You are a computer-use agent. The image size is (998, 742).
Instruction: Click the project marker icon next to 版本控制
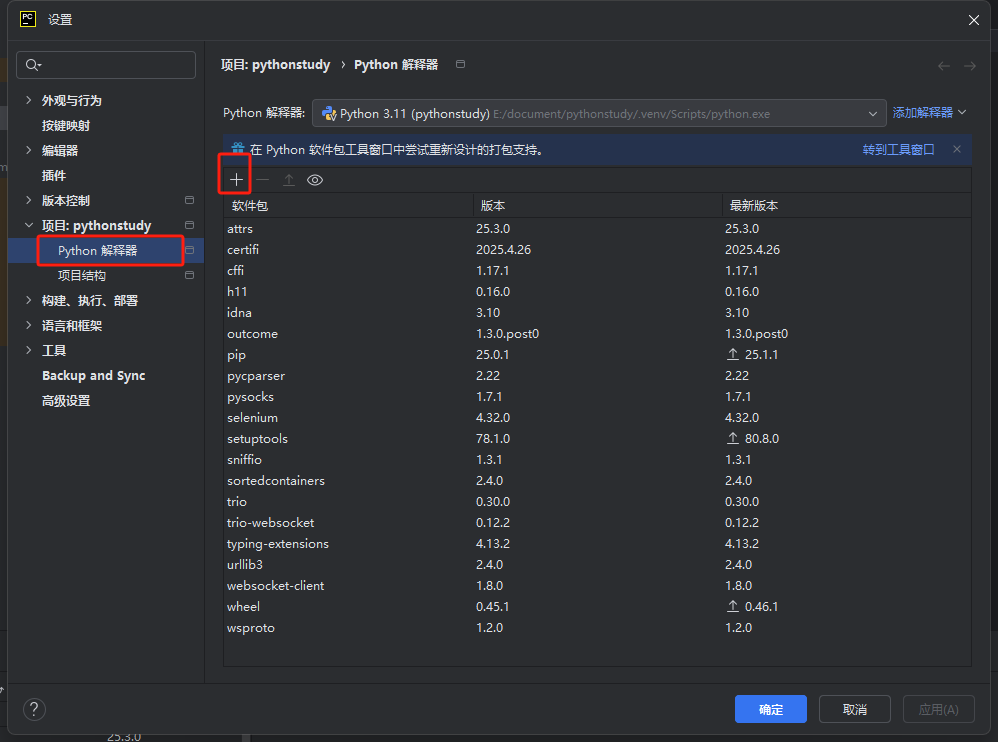189,200
